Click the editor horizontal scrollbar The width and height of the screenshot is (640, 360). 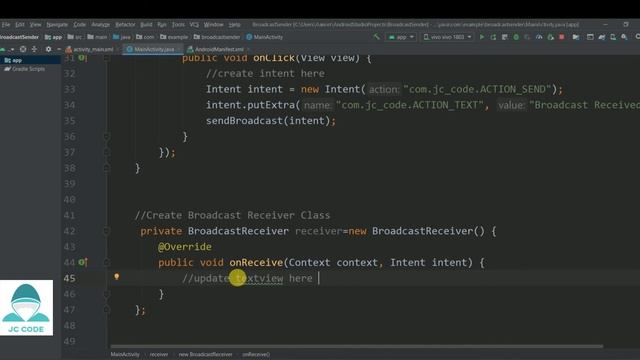click(356, 347)
